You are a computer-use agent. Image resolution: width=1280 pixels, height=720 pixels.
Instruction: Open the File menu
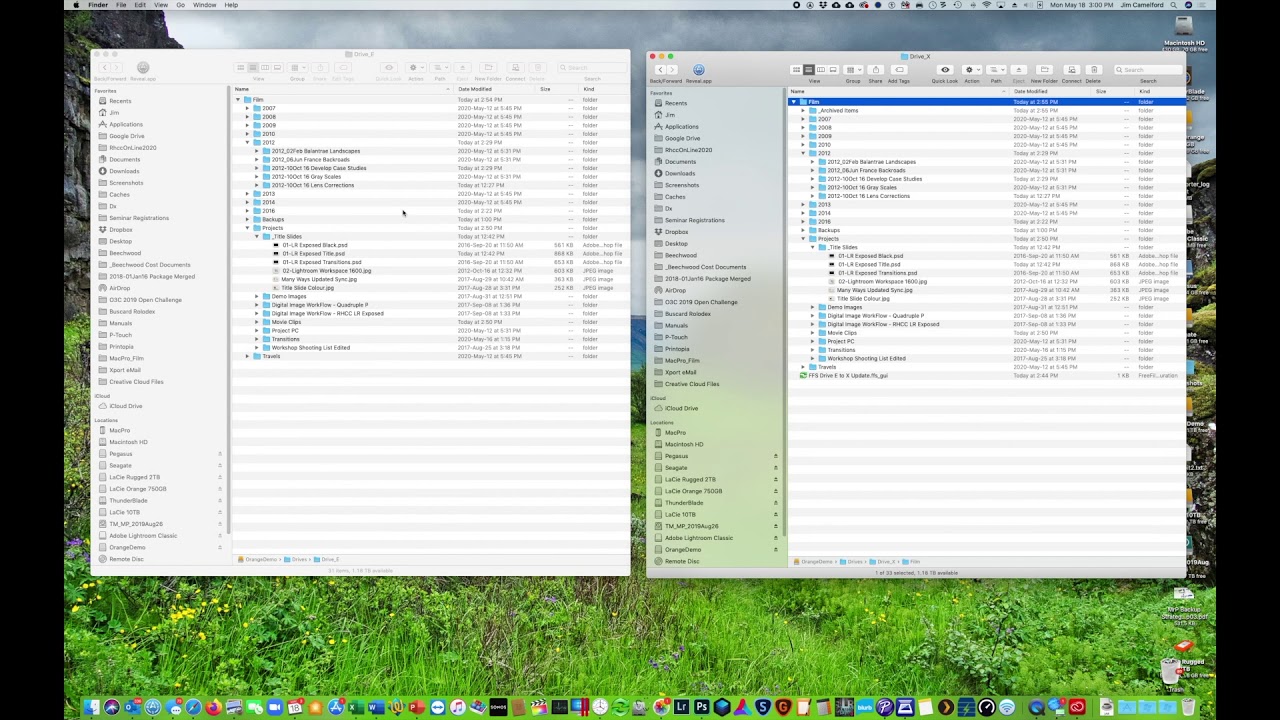[121, 5]
